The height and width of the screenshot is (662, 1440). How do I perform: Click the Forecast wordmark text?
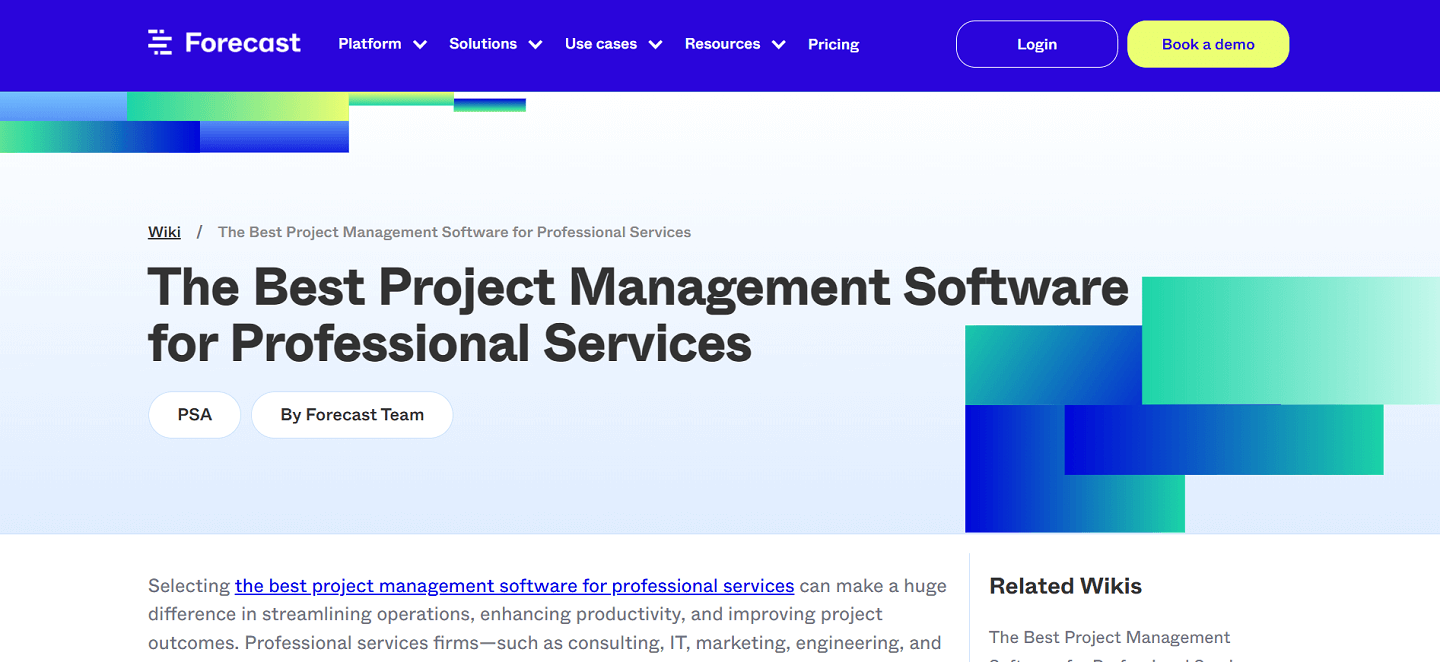(x=242, y=42)
